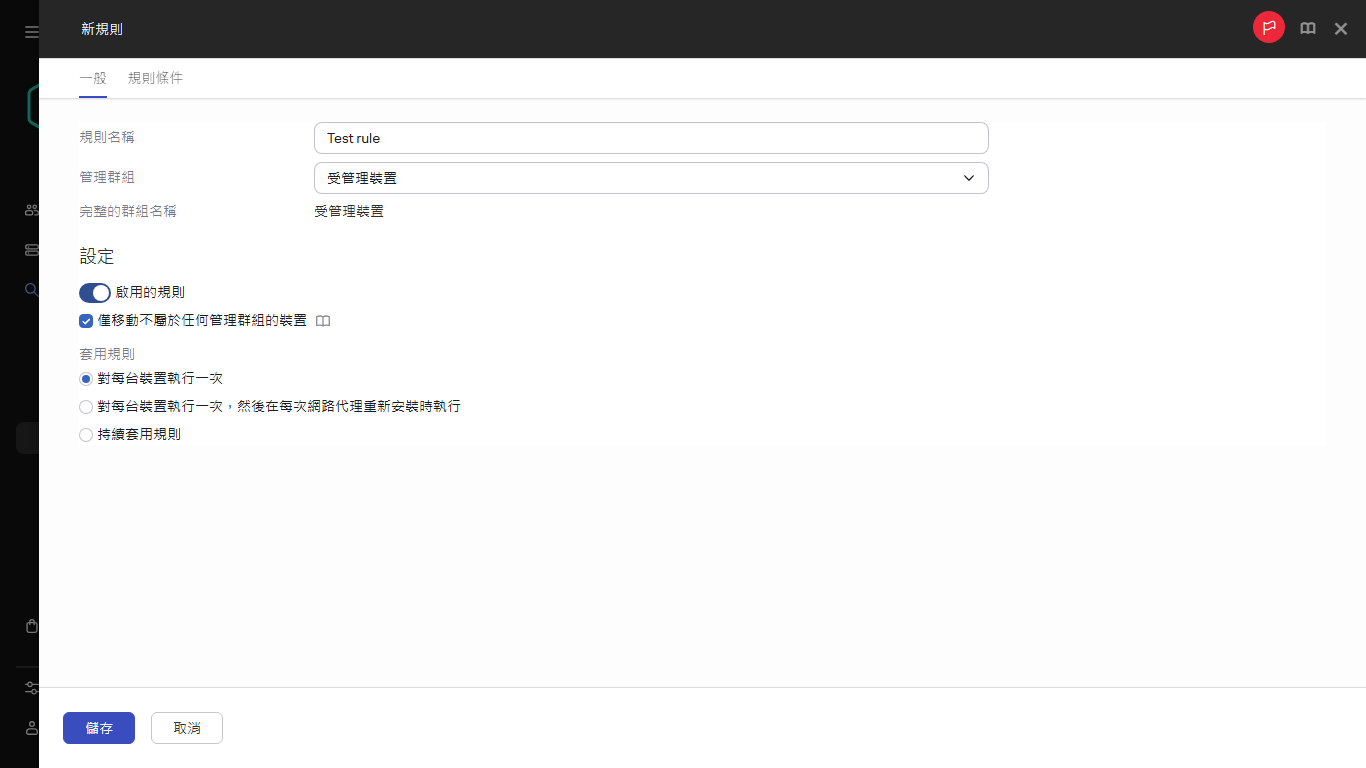Click the users/groups icon in sidebar

tap(29, 210)
